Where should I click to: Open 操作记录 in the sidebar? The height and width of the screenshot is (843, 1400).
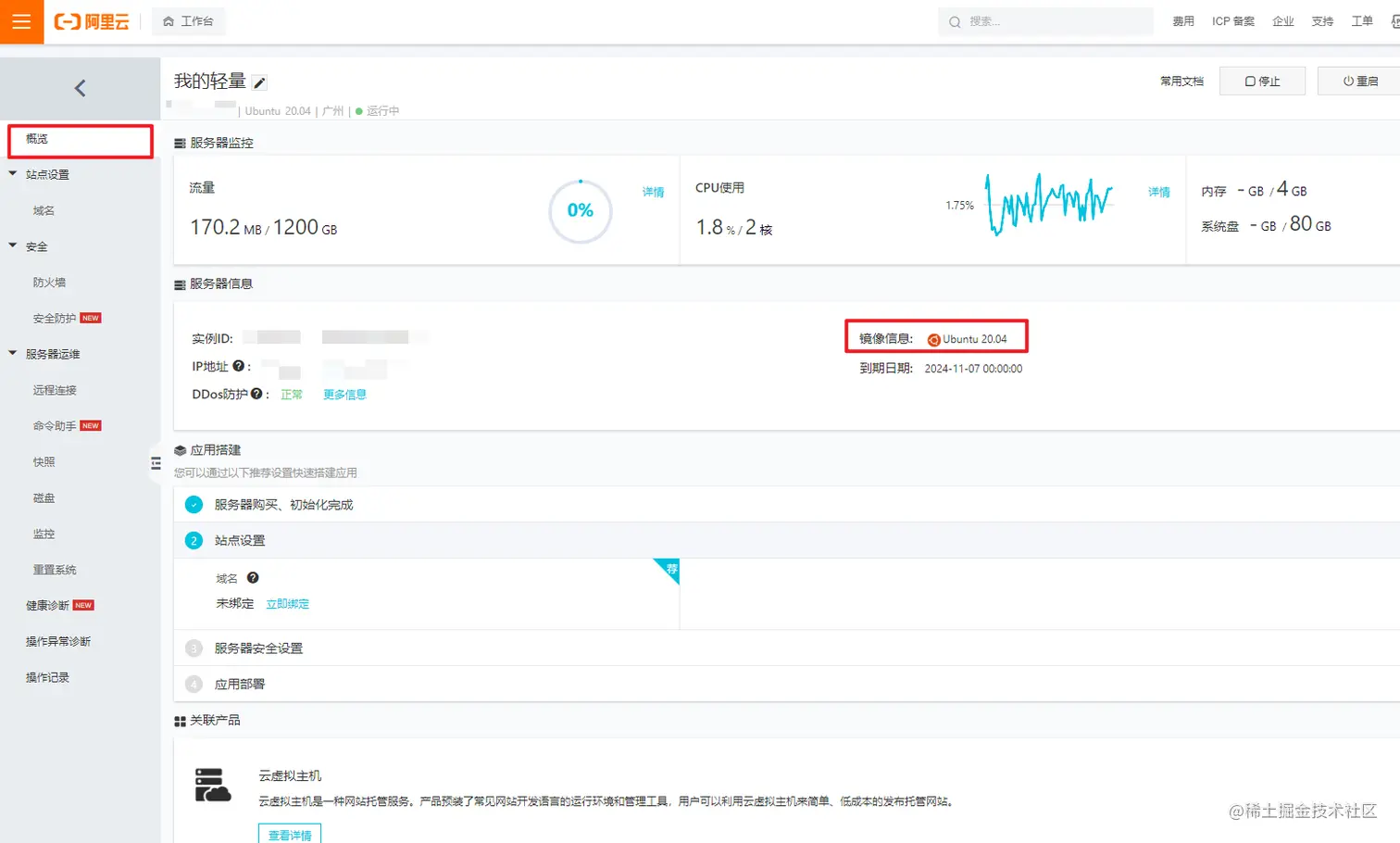pyautogui.click(x=47, y=677)
